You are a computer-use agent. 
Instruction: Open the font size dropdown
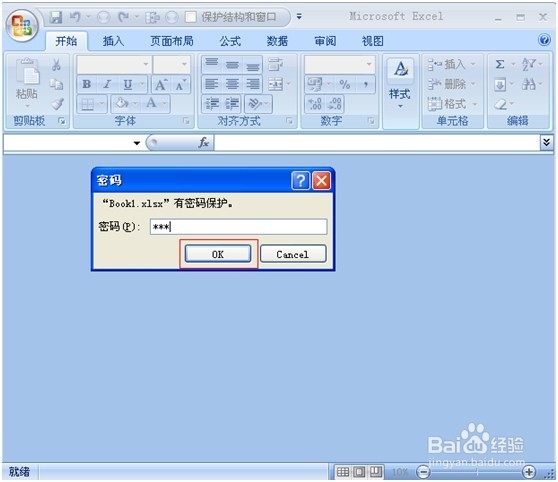coord(184,64)
